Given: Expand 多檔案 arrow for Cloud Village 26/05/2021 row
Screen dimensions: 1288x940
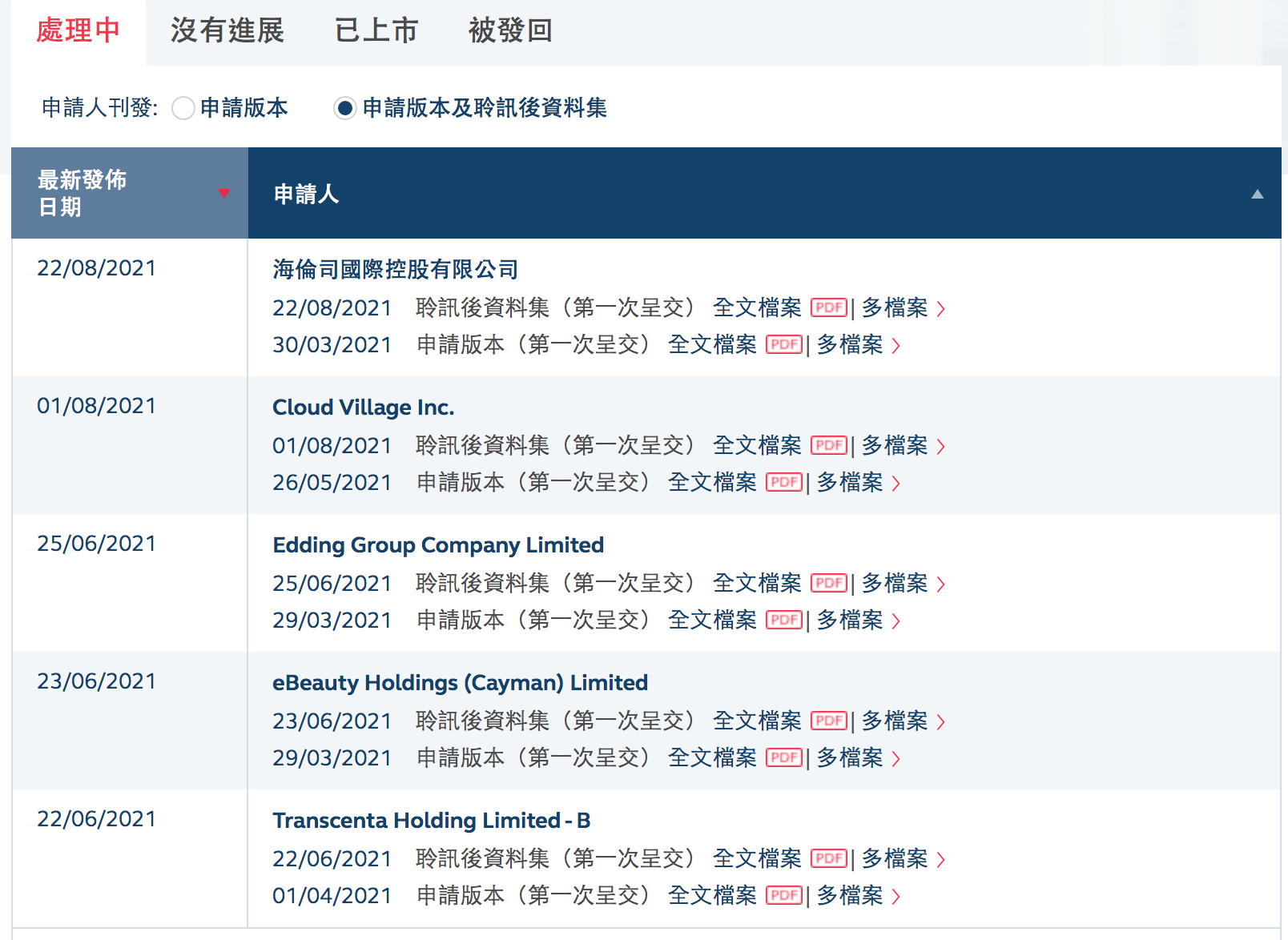Looking at the screenshot, I should (896, 484).
